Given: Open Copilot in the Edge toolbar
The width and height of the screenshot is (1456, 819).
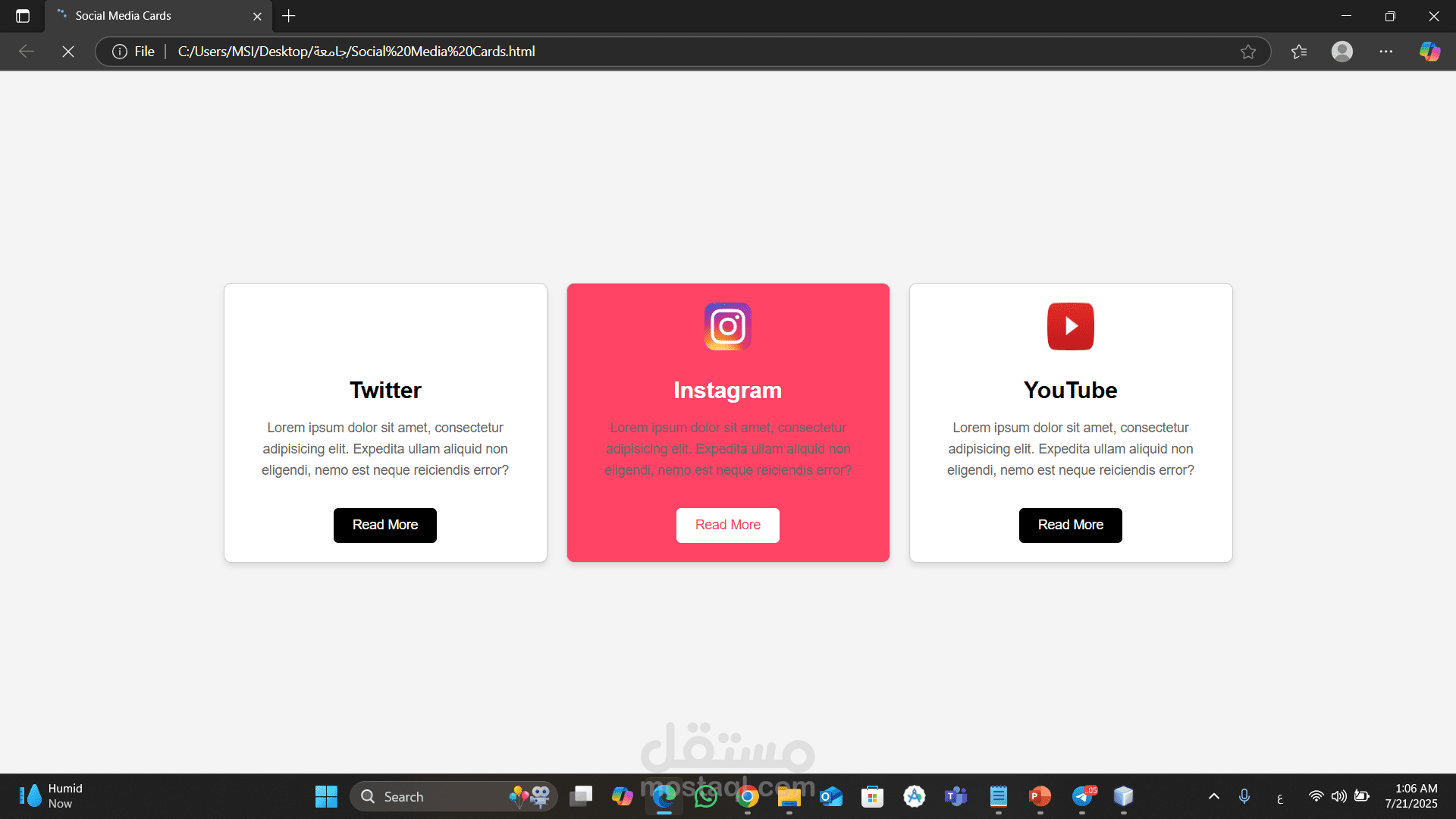Looking at the screenshot, I should coord(1430,52).
